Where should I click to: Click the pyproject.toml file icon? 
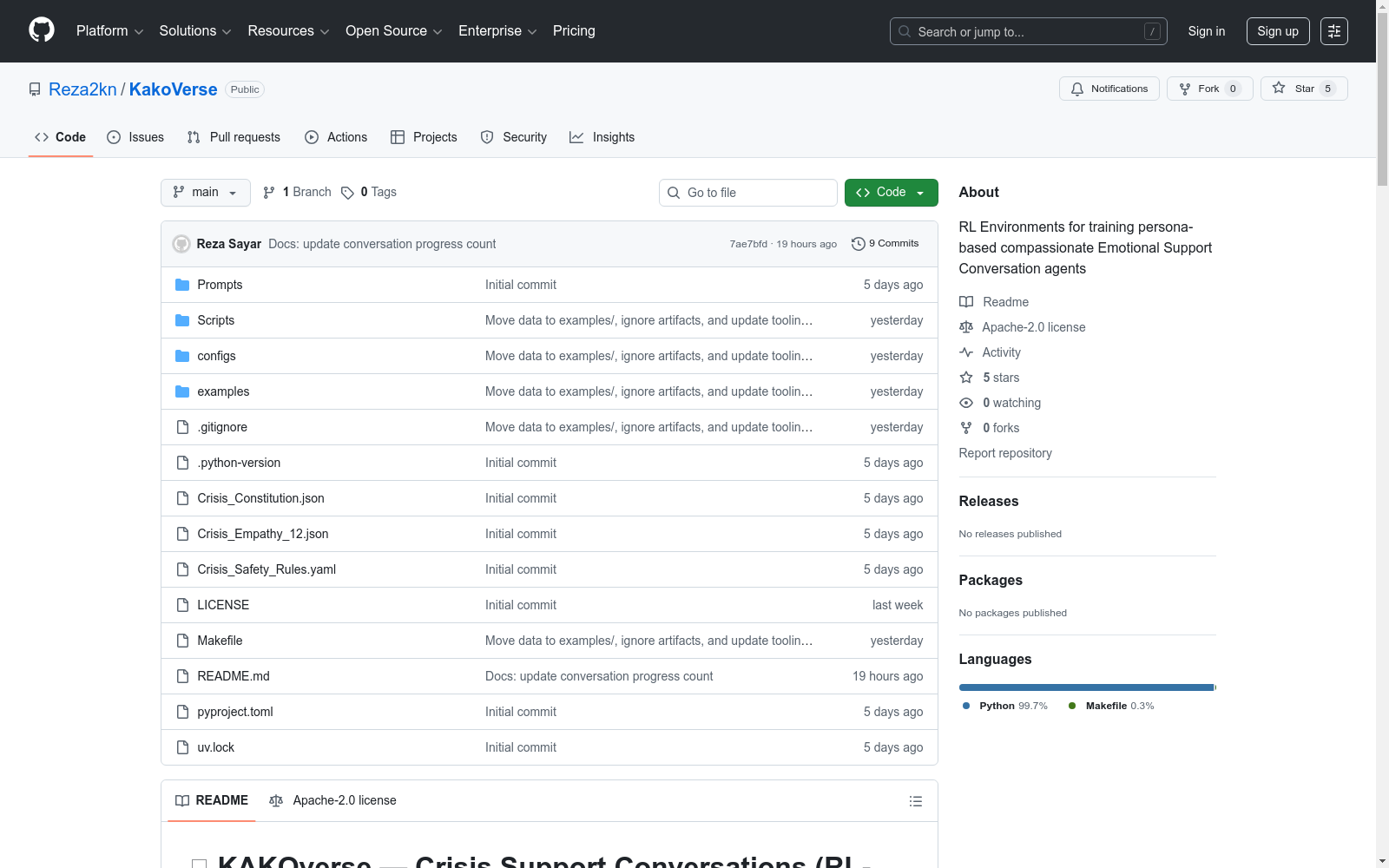tap(182, 712)
